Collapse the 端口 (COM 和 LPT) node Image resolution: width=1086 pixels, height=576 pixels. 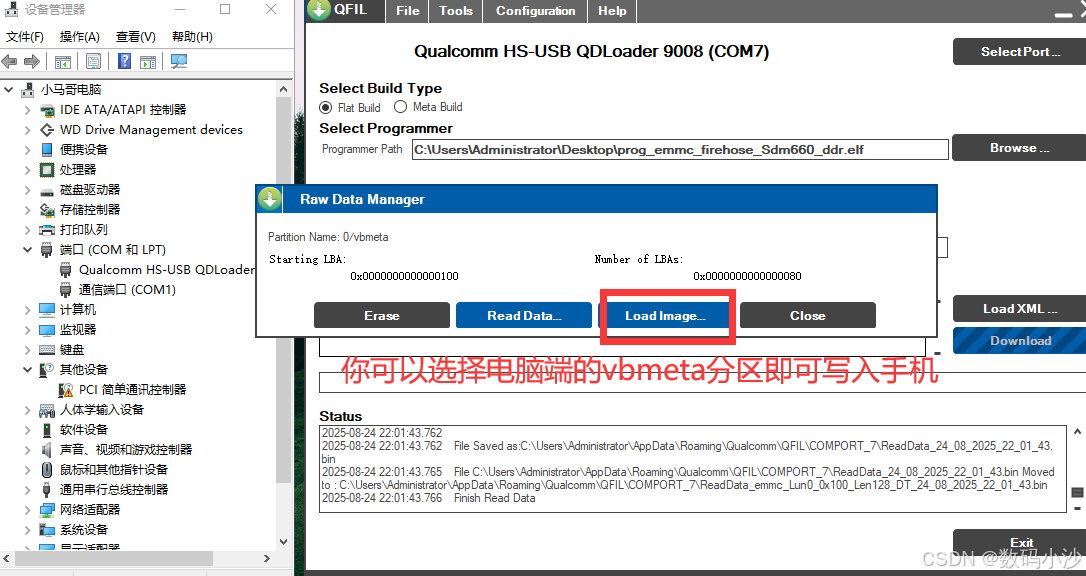click(x=28, y=250)
